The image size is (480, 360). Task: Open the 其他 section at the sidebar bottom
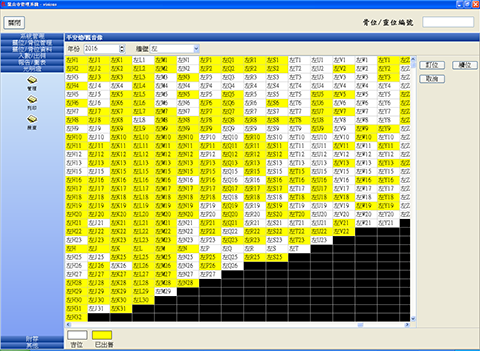[x=32, y=346]
